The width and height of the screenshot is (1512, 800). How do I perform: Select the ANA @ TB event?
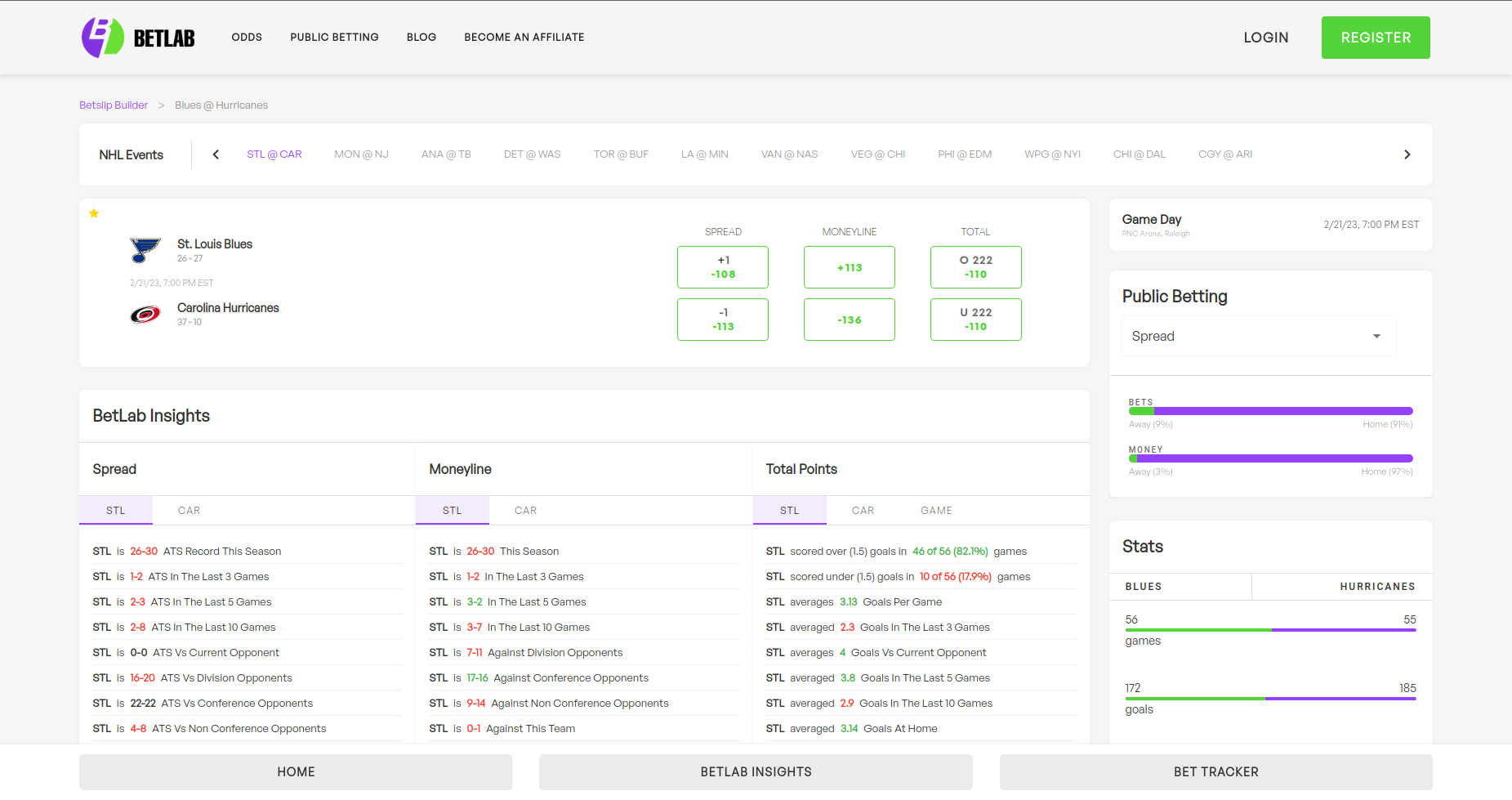click(x=446, y=154)
